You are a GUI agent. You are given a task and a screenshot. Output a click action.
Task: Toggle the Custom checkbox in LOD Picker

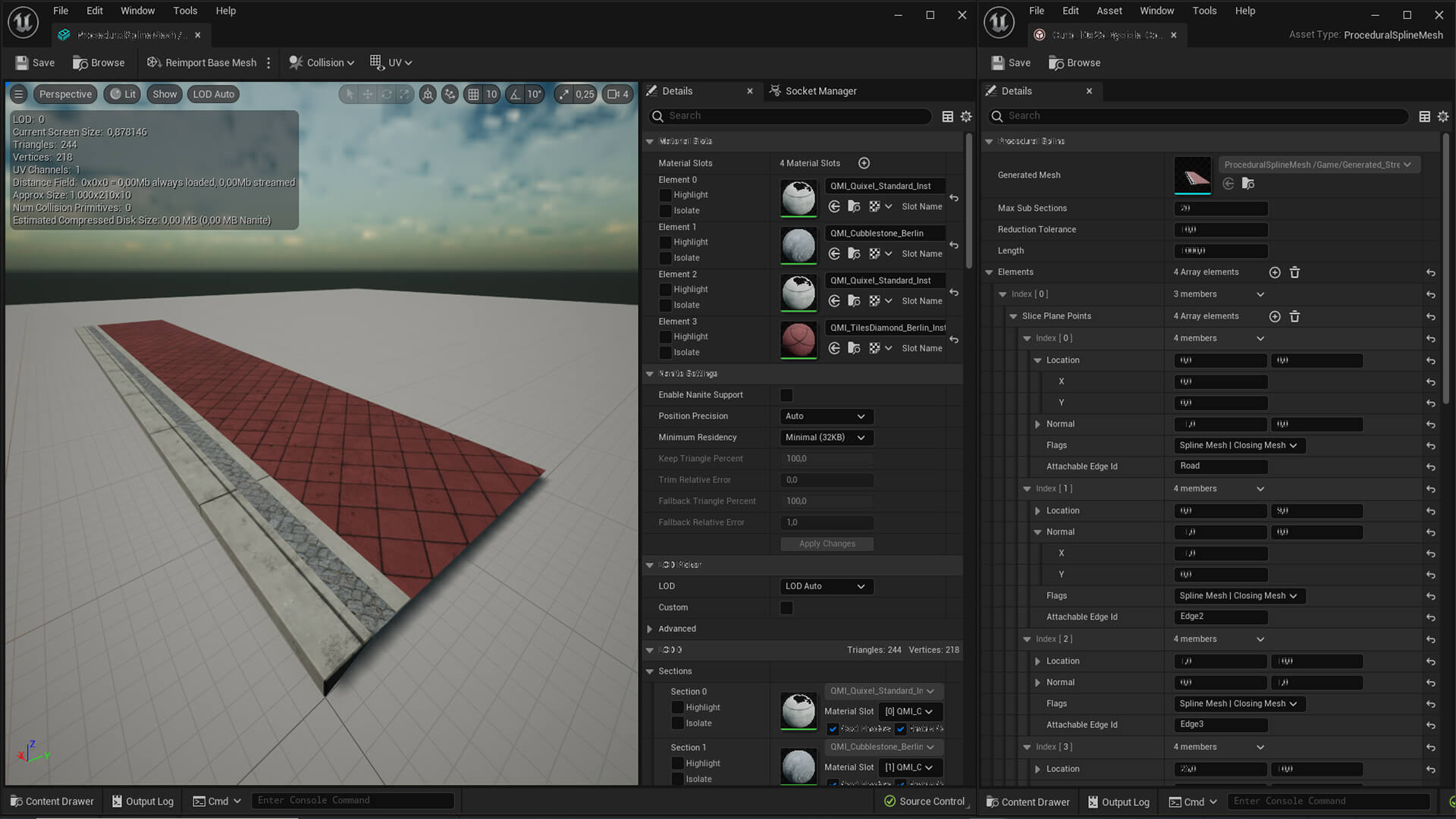pyautogui.click(x=786, y=607)
